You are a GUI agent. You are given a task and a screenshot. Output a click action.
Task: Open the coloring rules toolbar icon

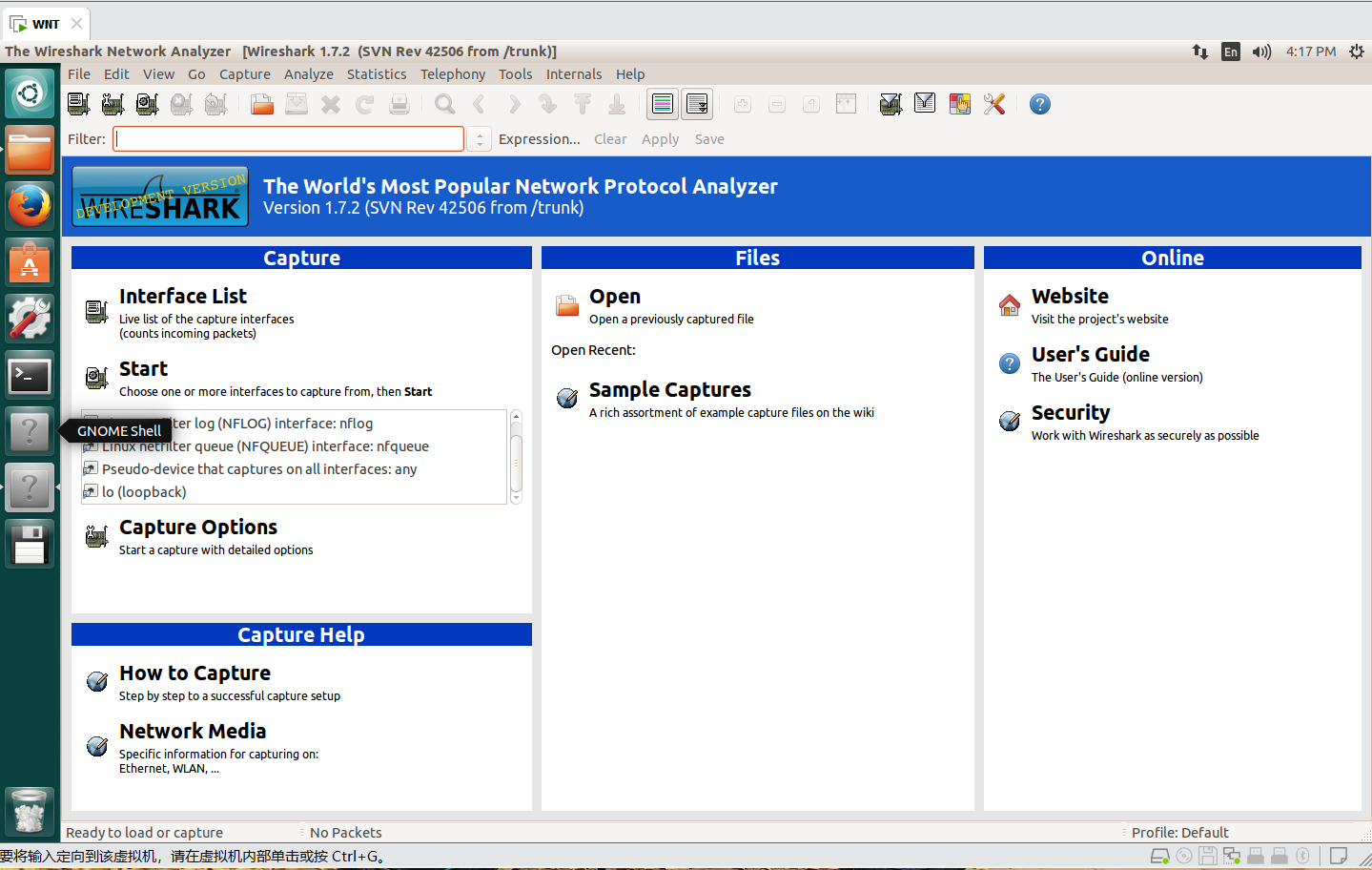point(960,104)
